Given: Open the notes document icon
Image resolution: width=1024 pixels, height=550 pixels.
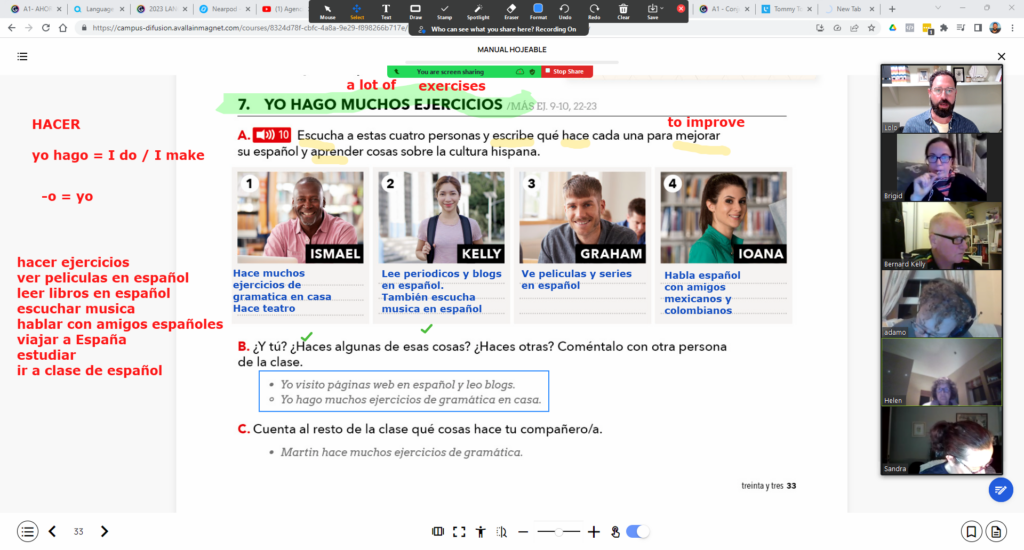Looking at the screenshot, I should [x=996, y=532].
